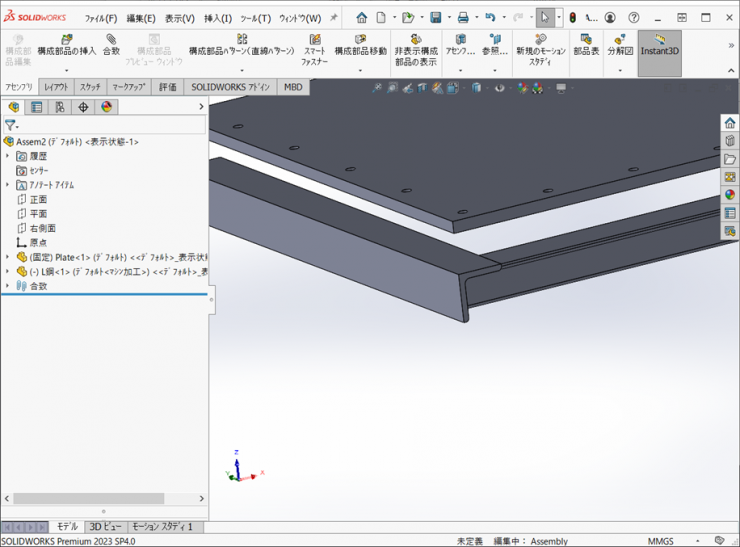Toggle the Hide/Show Items eye icon
Screen dimensions: 740x547
click(x=500, y=88)
